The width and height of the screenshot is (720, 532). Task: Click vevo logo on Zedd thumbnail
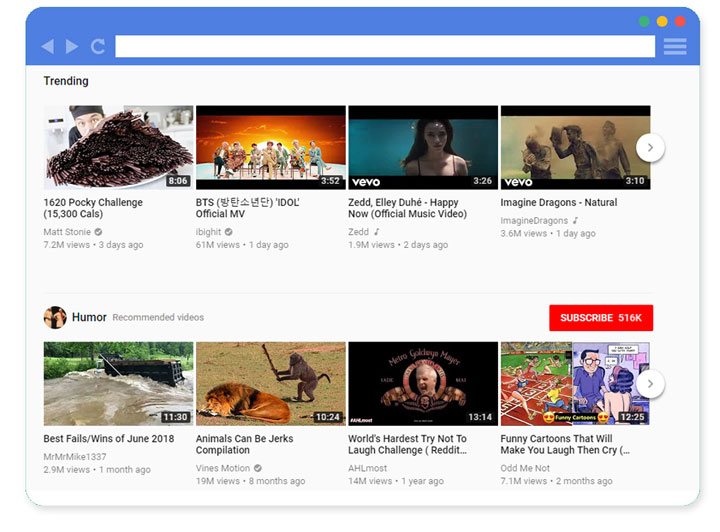366,182
